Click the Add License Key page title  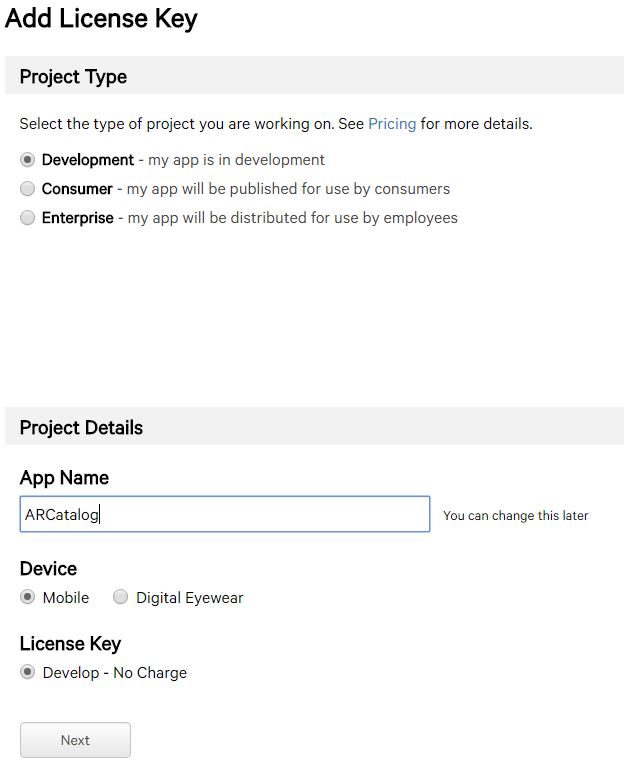click(101, 19)
